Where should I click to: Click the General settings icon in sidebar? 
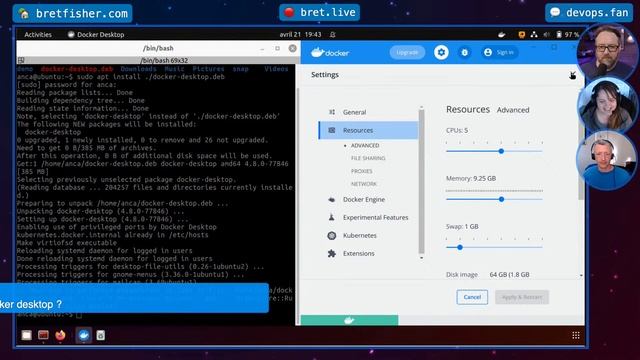pos(332,112)
